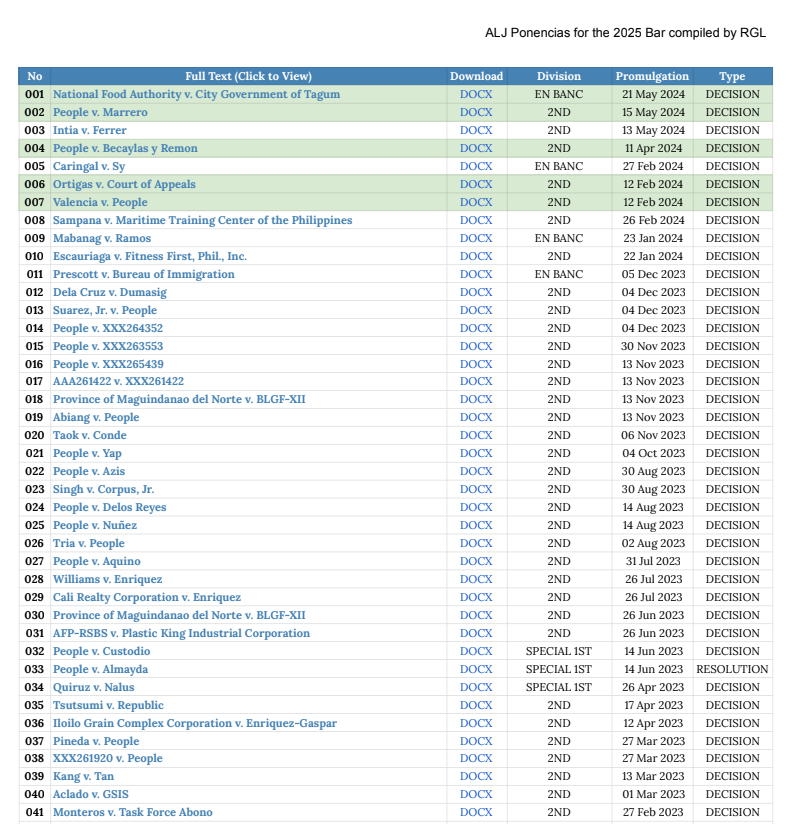Screen dimensions: 794x824
Task: Open the People v. Marrero full text
Action: [100, 112]
